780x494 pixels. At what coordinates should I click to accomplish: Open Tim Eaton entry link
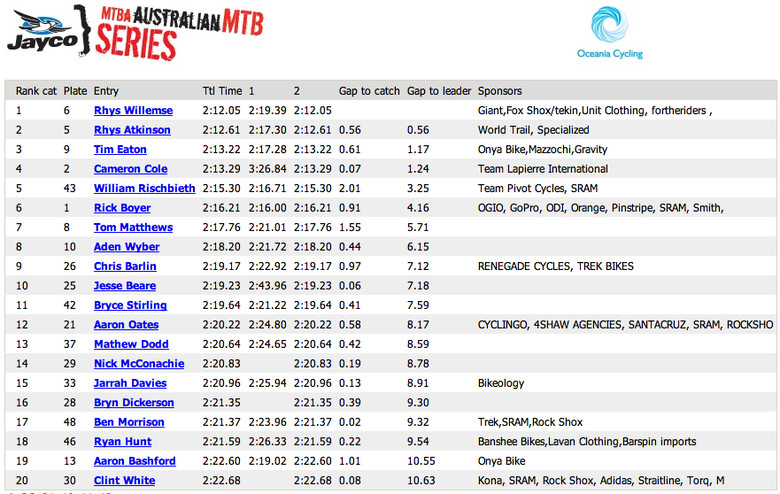click(120, 149)
